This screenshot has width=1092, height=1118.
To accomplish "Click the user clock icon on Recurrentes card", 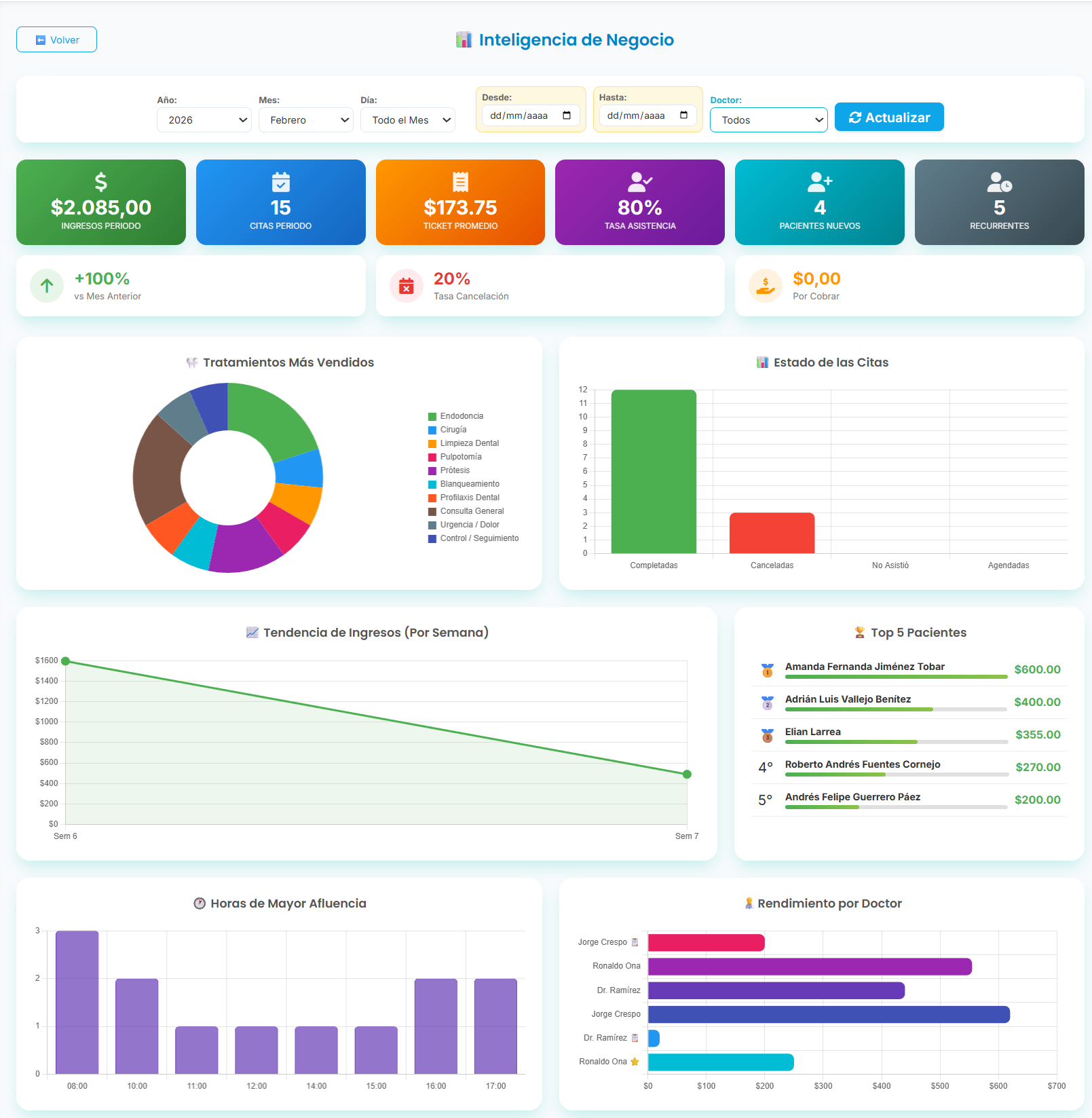I will (x=999, y=182).
